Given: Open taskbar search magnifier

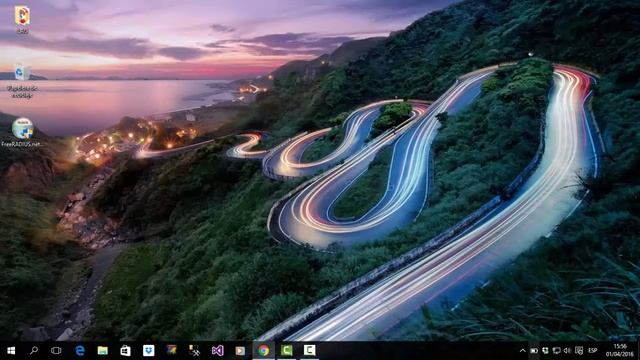Looking at the screenshot, I should coord(34,350).
